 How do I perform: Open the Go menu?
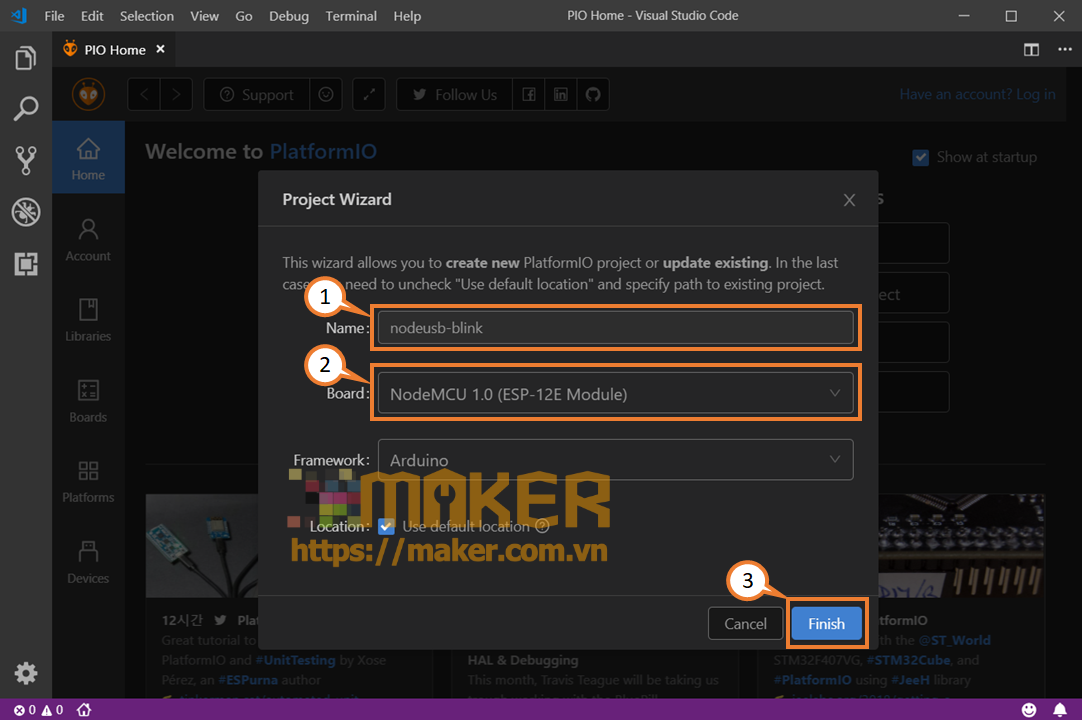(244, 16)
